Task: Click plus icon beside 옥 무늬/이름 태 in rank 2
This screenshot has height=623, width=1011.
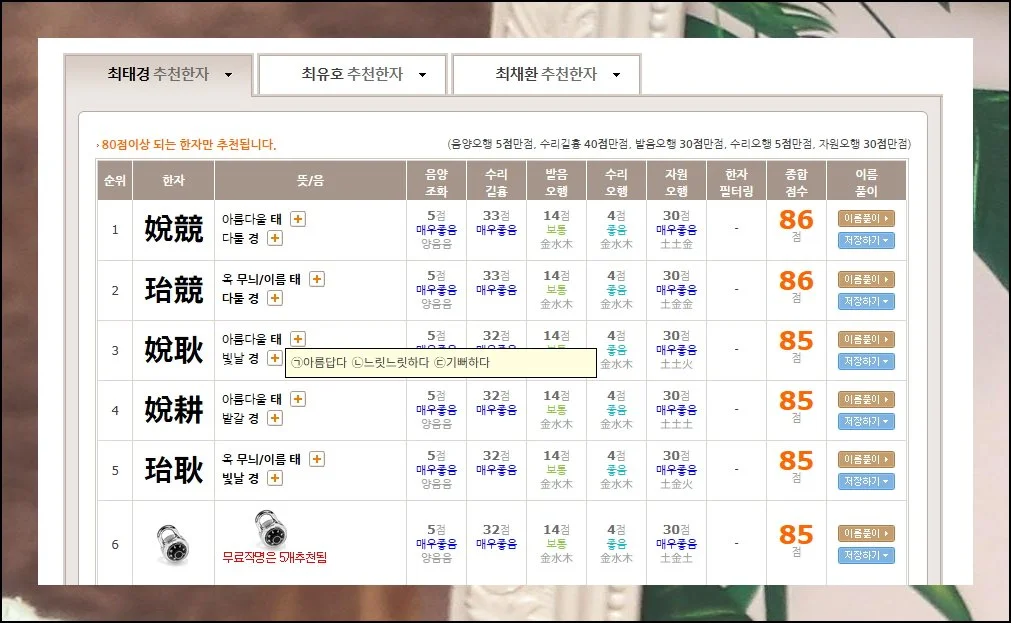Action: pyautogui.click(x=317, y=279)
